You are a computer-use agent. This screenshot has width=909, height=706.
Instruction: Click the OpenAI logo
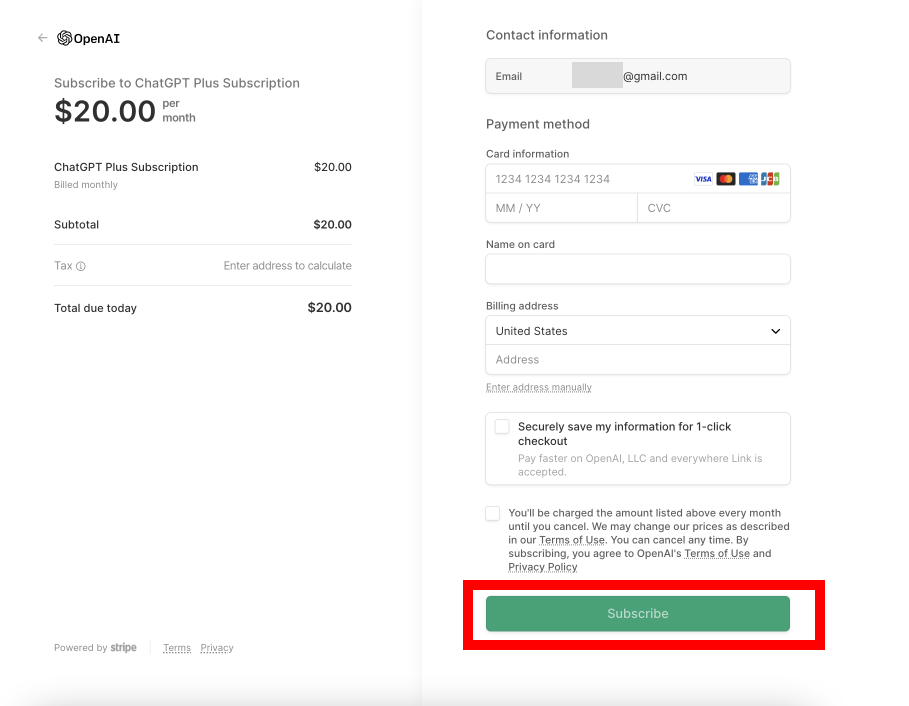pos(89,38)
